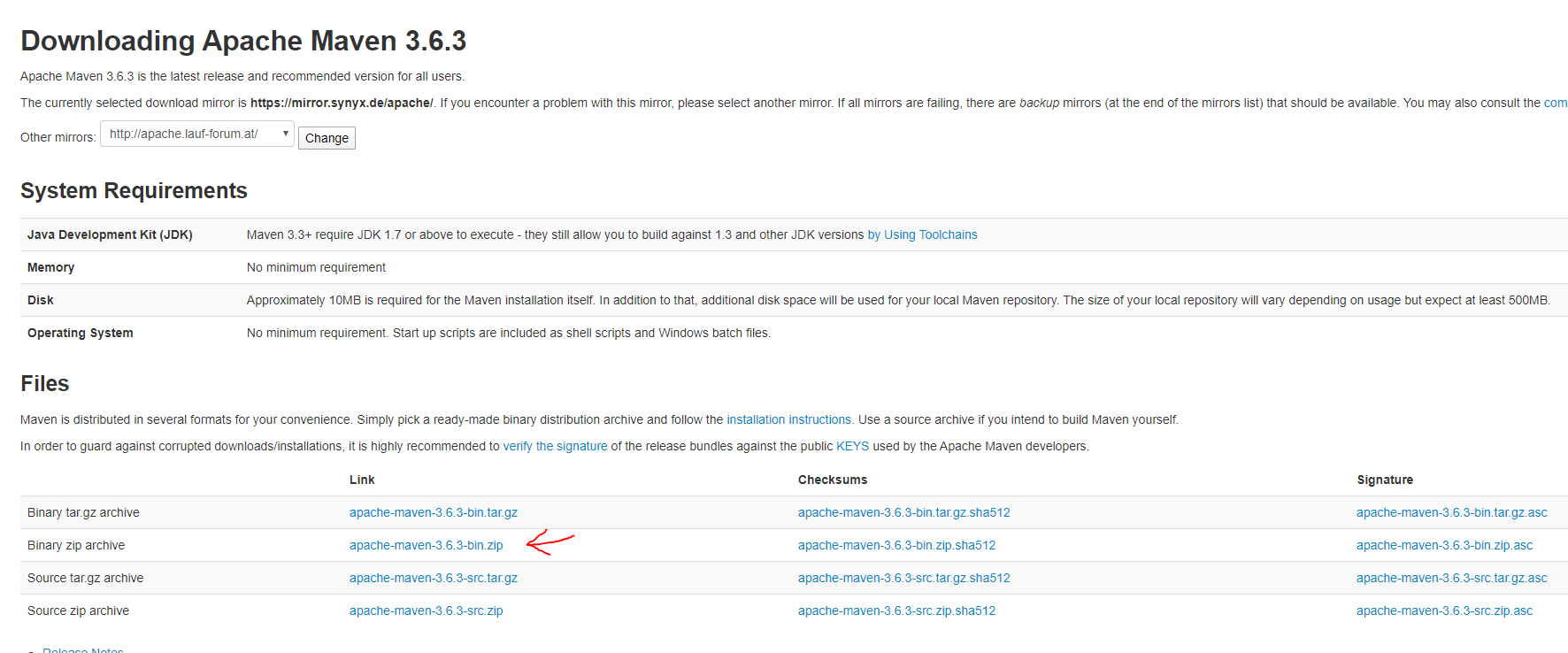Download apache-maven-3.6.3-src.zip

tap(427, 611)
